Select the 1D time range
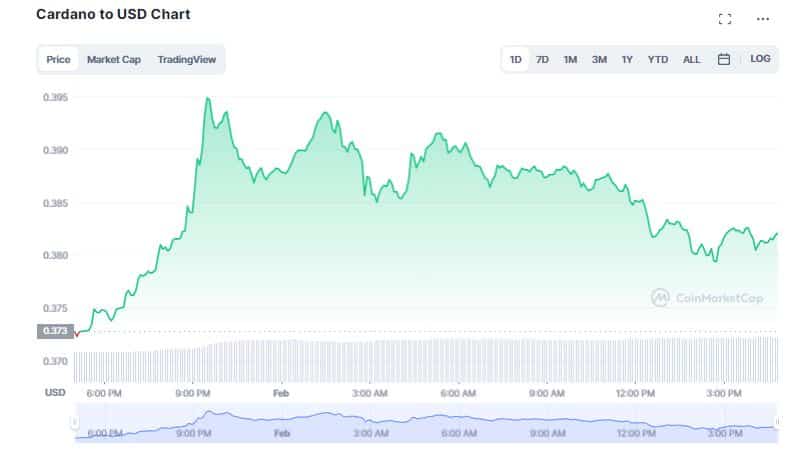The width and height of the screenshot is (804, 453). (x=515, y=60)
